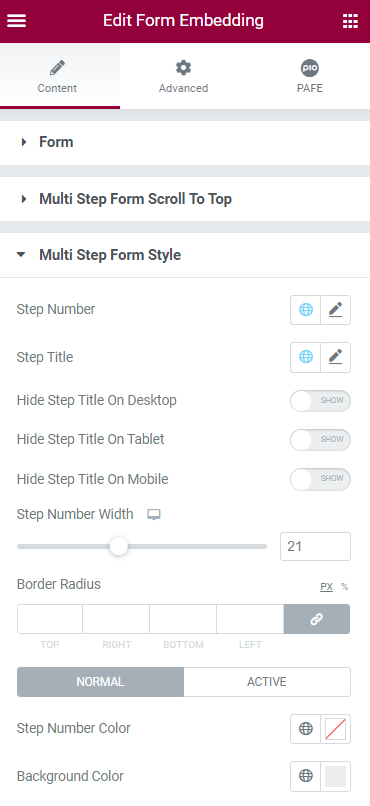This screenshot has width=370, height=806.
Task: Switch to the PAFE tab
Action: [x=309, y=76]
